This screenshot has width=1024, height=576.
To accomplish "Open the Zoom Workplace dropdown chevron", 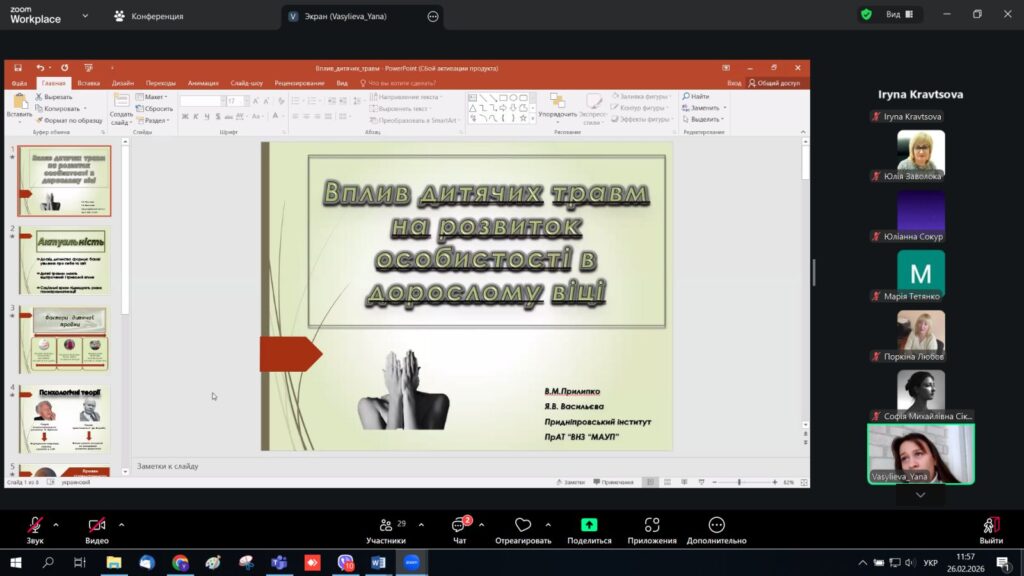I will click(84, 16).
